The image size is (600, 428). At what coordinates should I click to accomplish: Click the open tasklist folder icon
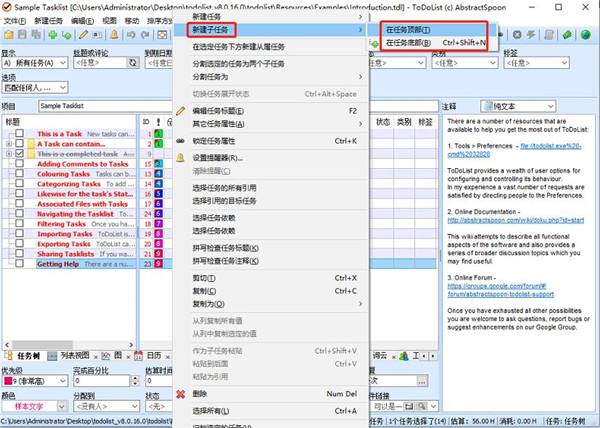[9, 35]
